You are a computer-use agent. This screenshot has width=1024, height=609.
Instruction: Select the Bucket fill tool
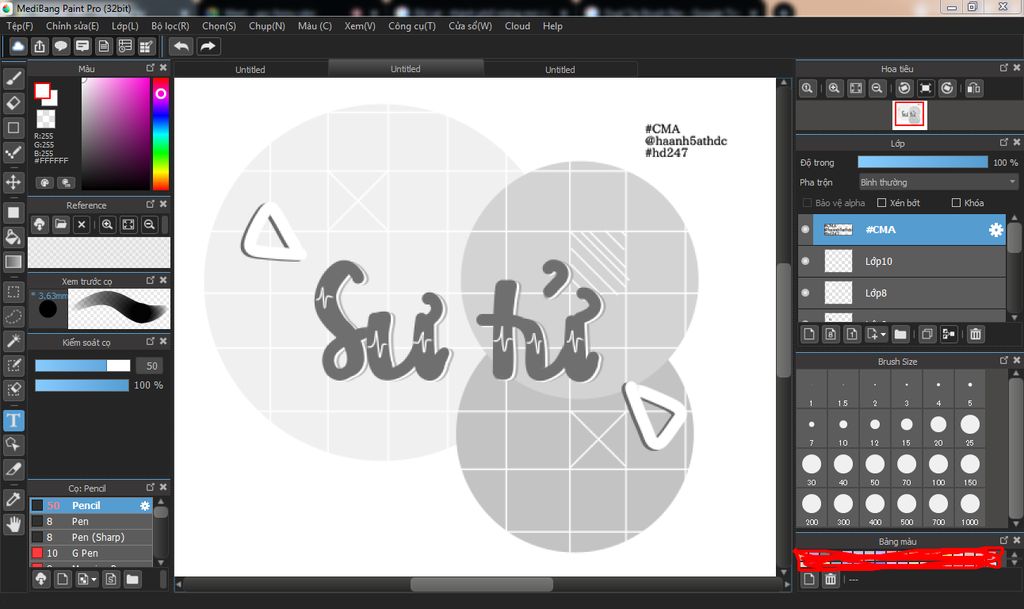pyautogui.click(x=14, y=237)
